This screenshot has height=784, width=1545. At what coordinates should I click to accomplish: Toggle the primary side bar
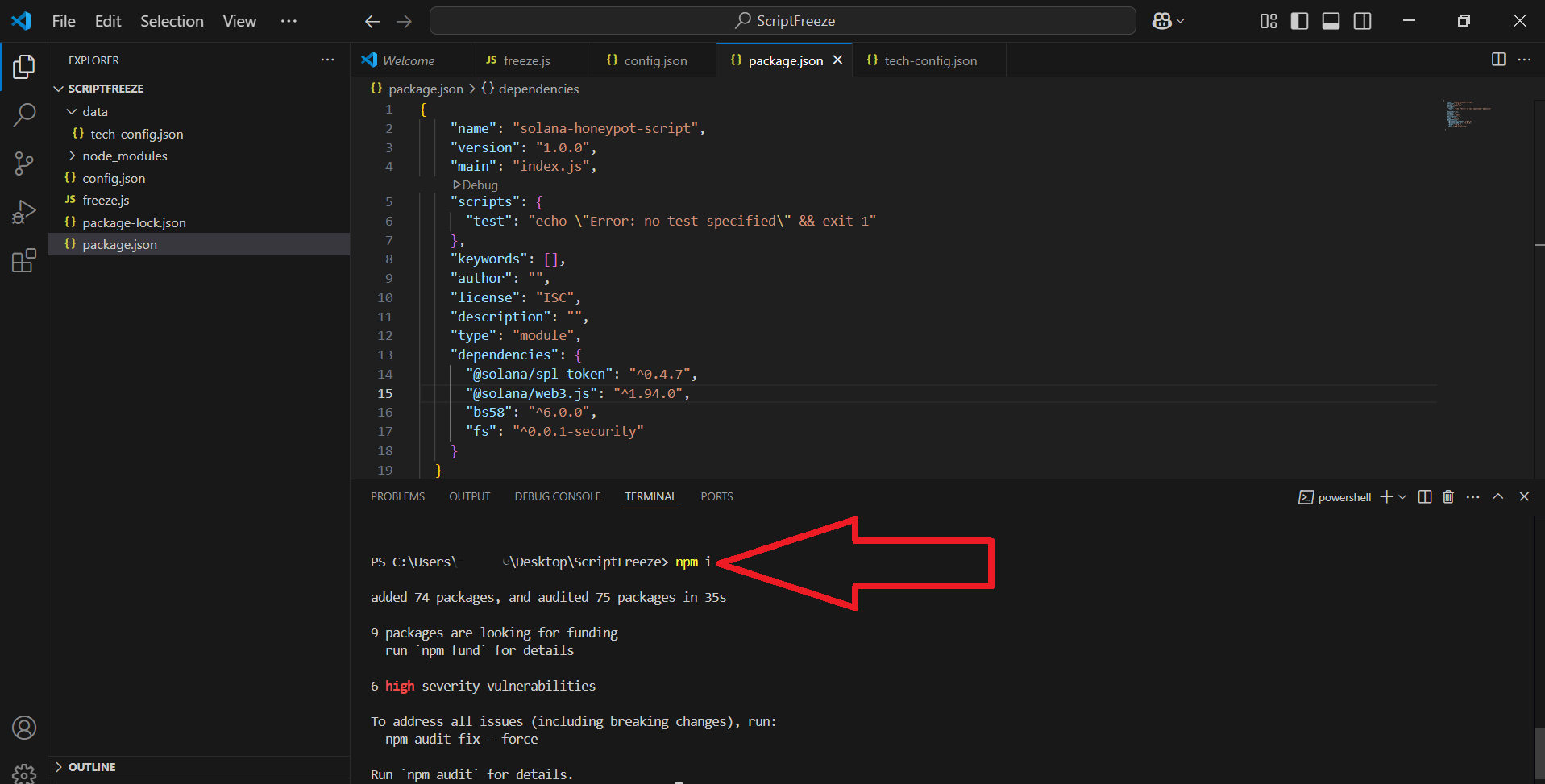(1299, 21)
